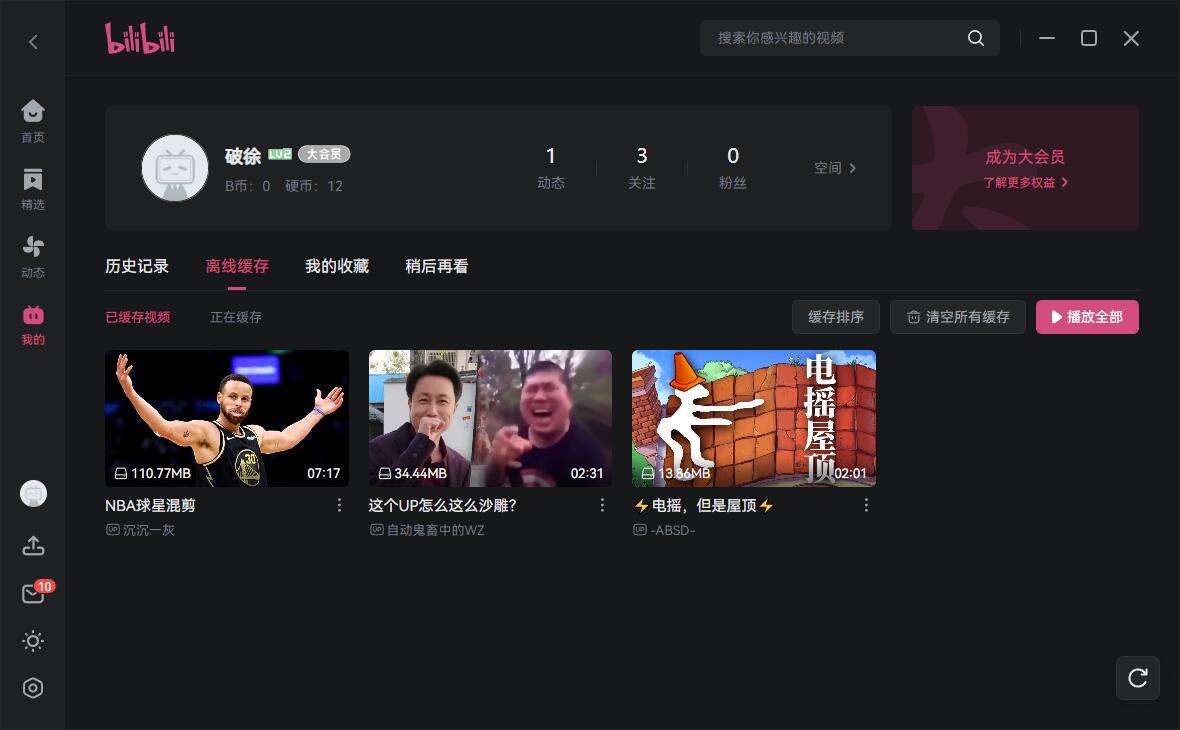The image size is (1180, 730).
Task: Toggle the theme with the sun icon
Action: tap(33, 641)
